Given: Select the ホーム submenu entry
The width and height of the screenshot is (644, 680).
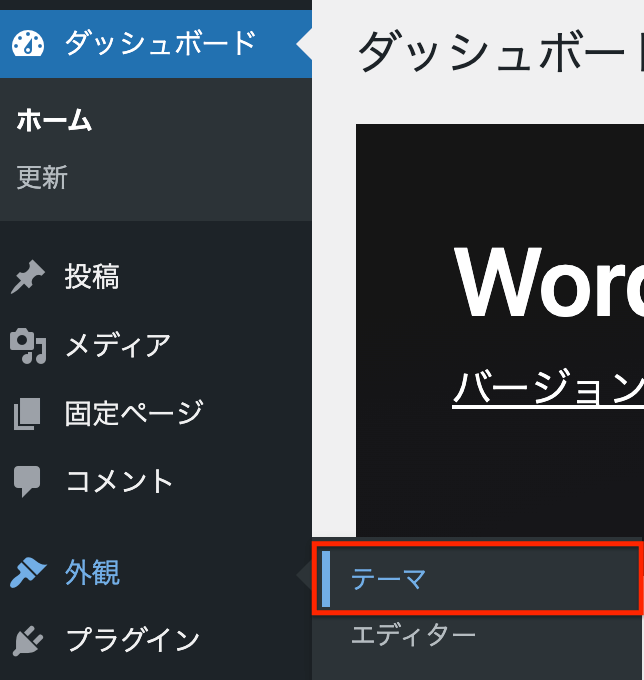Looking at the screenshot, I should tap(54, 120).
